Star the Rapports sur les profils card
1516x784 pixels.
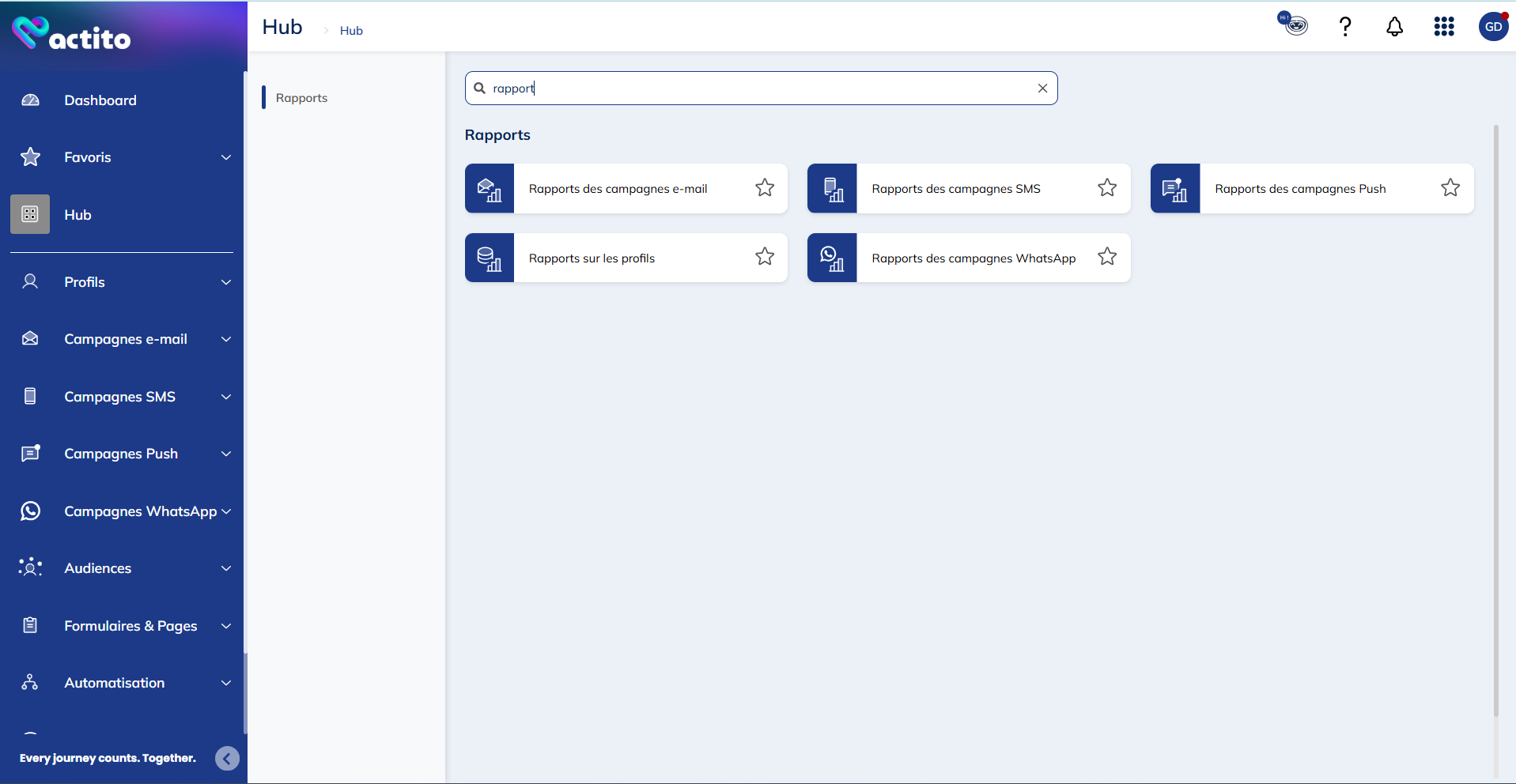764,257
